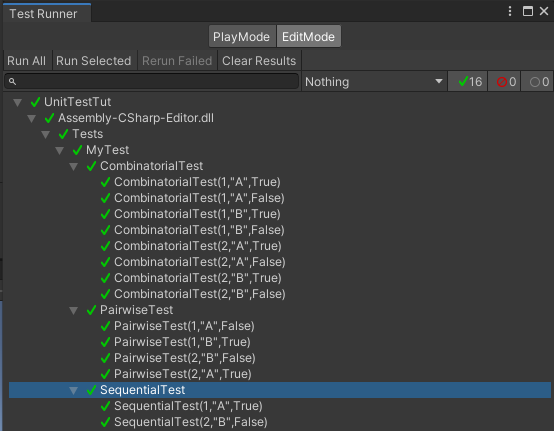This screenshot has width=554, height=431.
Task: Open the Nothing category dropdown
Action: [374, 82]
